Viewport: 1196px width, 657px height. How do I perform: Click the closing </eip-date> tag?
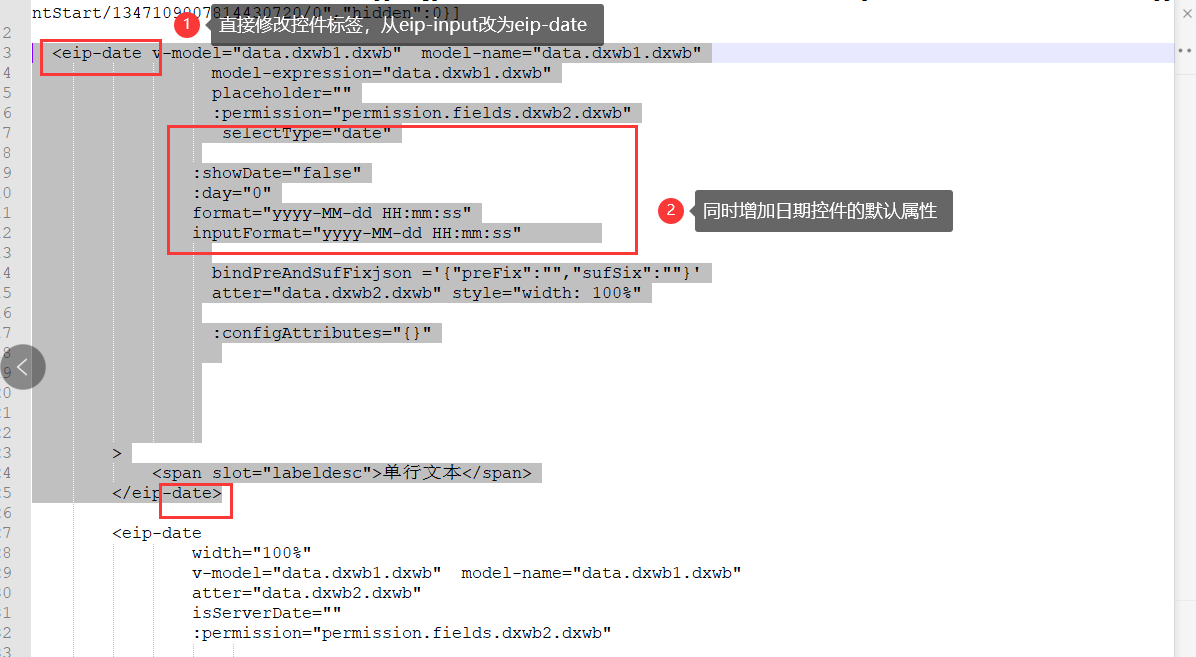167,493
